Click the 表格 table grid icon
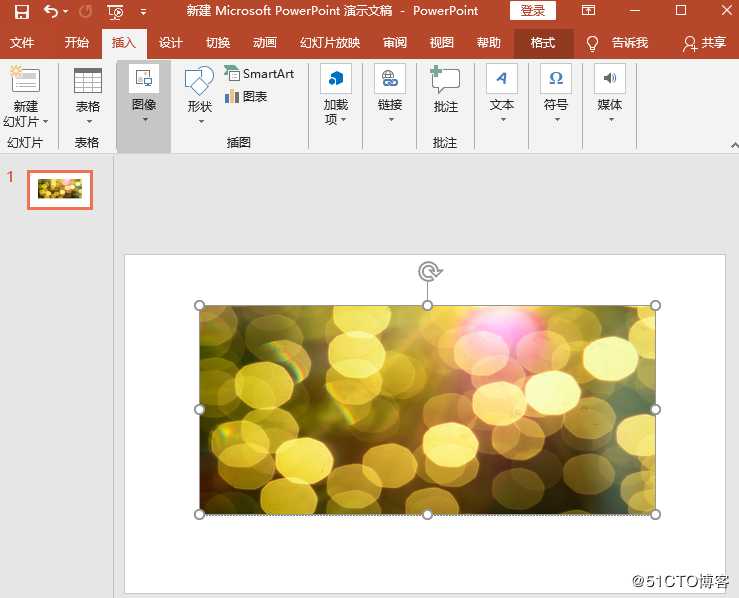Screen dimensions: 739x598 pyautogui.click(x=88, y=81)
